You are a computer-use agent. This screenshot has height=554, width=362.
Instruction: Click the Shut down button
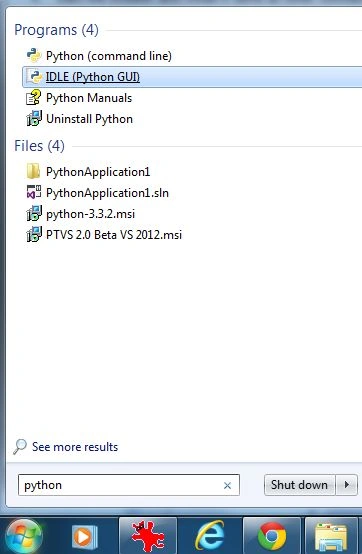pos(299,485)
